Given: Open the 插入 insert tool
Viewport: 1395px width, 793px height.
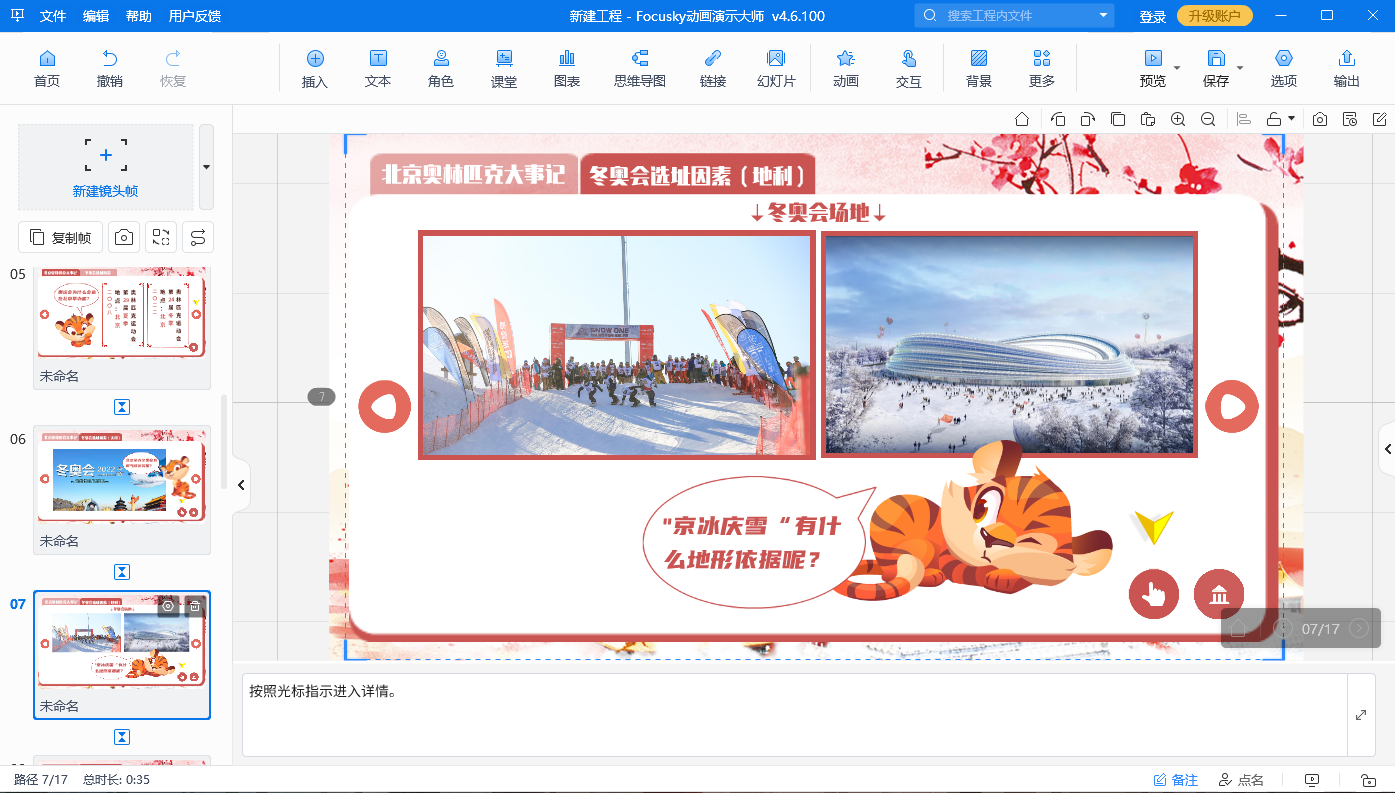Looking at the screenshot, I should [315, 69].
